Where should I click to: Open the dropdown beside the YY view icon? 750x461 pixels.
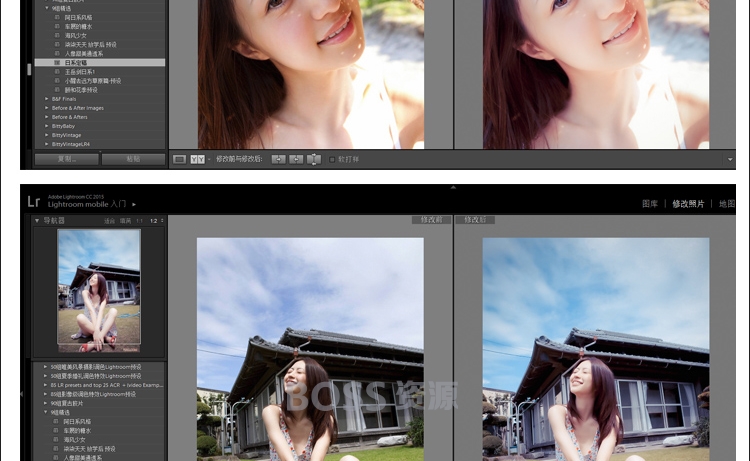point(209,159)
